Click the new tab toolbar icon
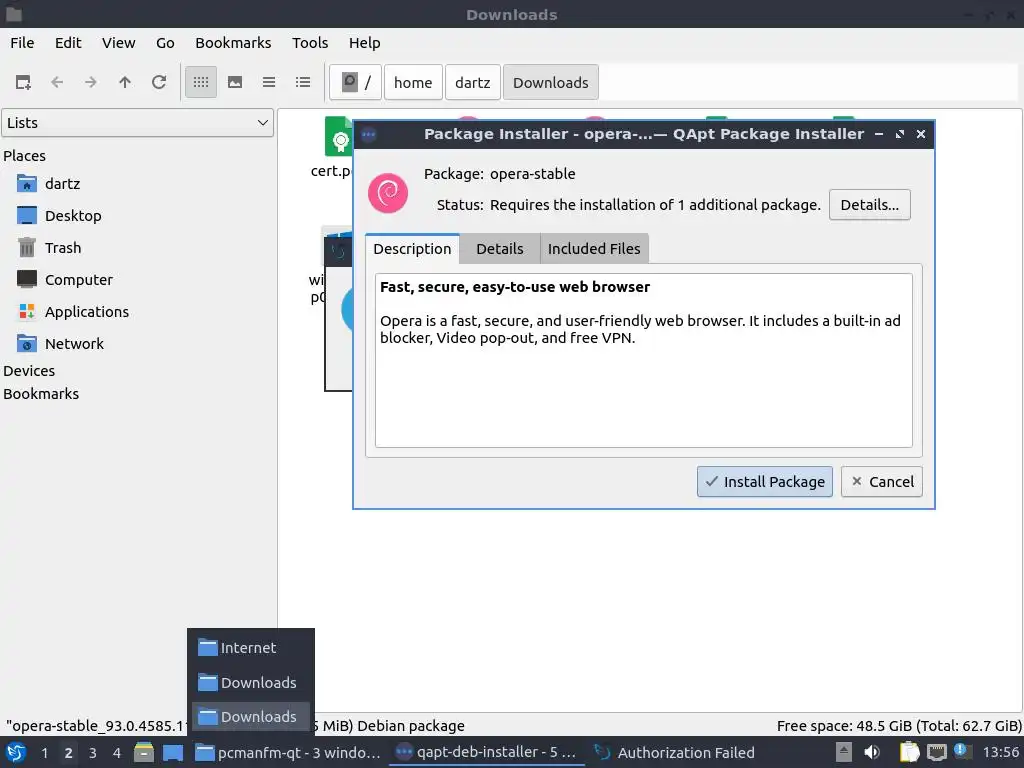 point(24,82)
